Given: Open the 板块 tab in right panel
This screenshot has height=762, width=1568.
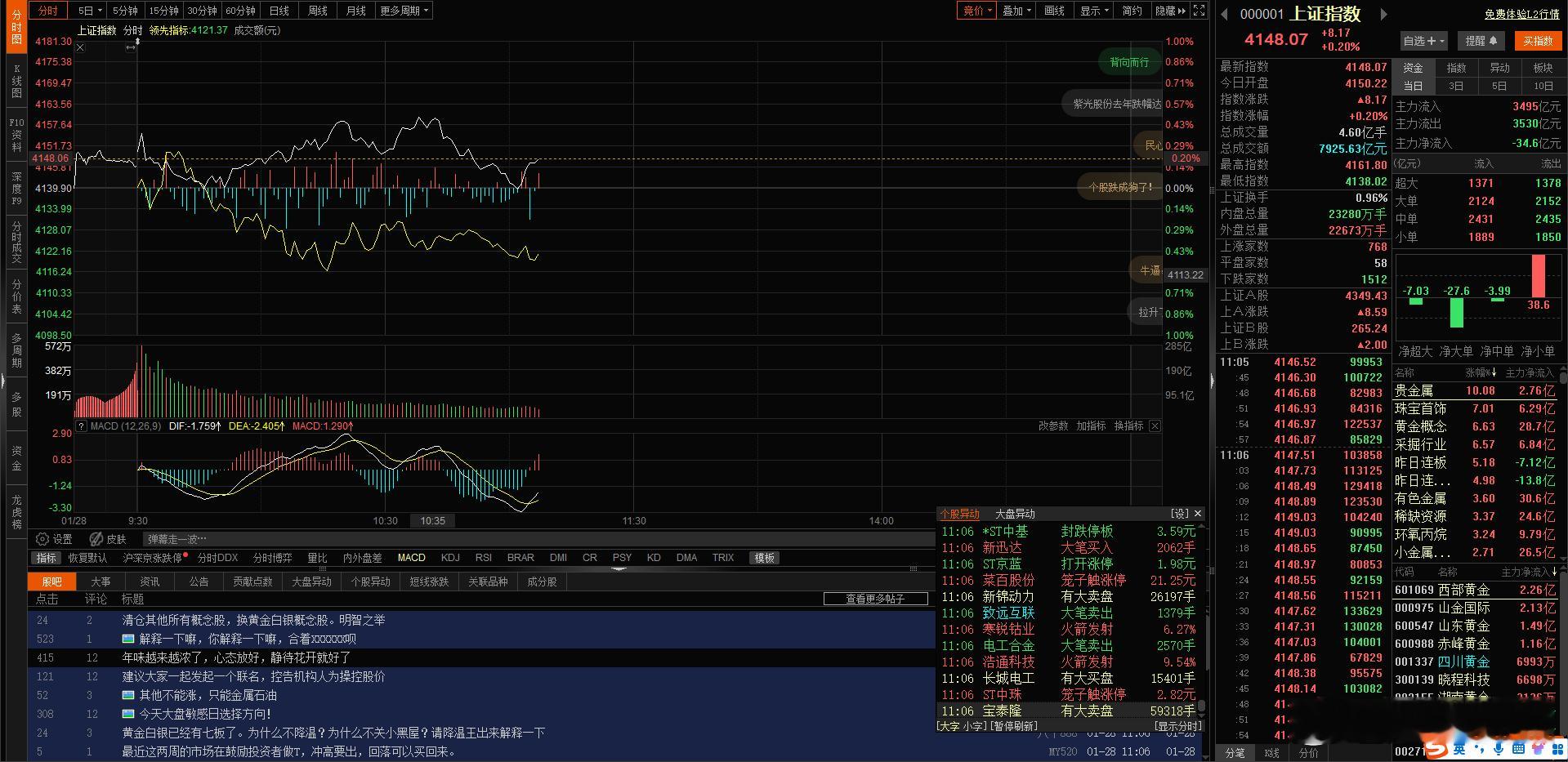Looking at the screenshot, I should (1543, 68).
